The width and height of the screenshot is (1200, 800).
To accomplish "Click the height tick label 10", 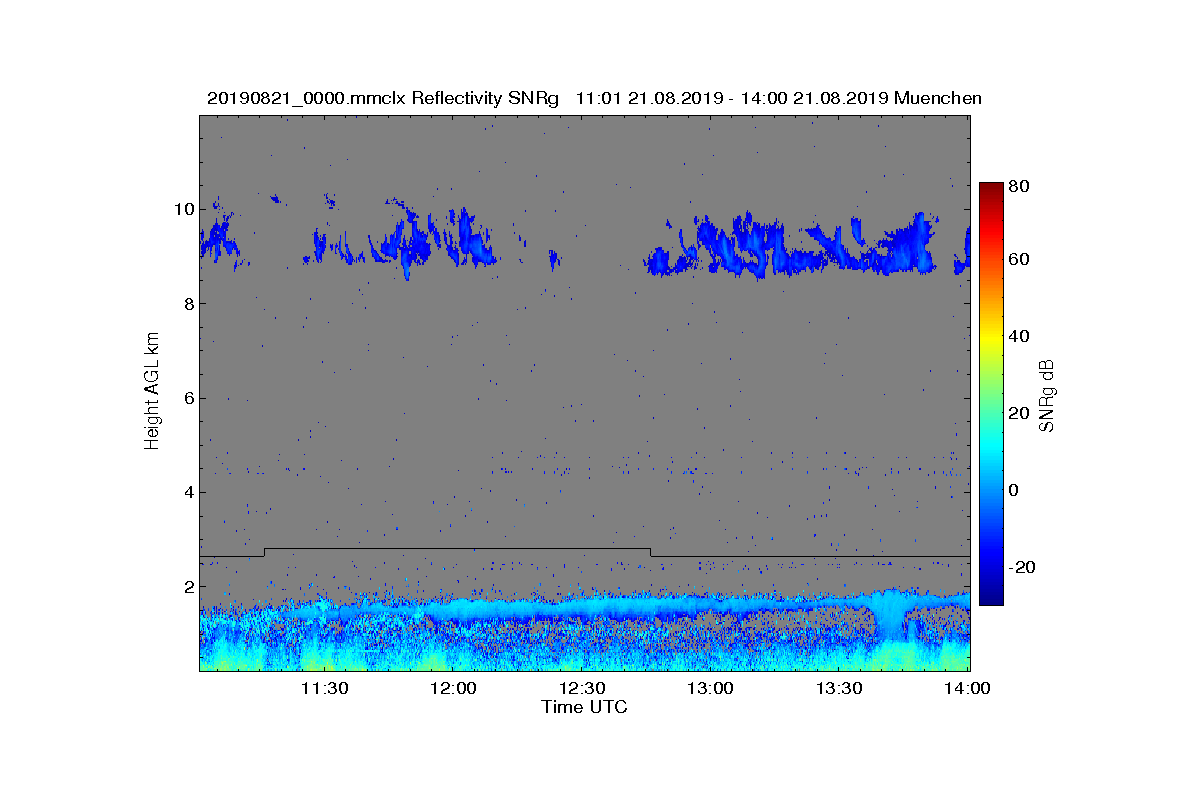I will 184,209.
